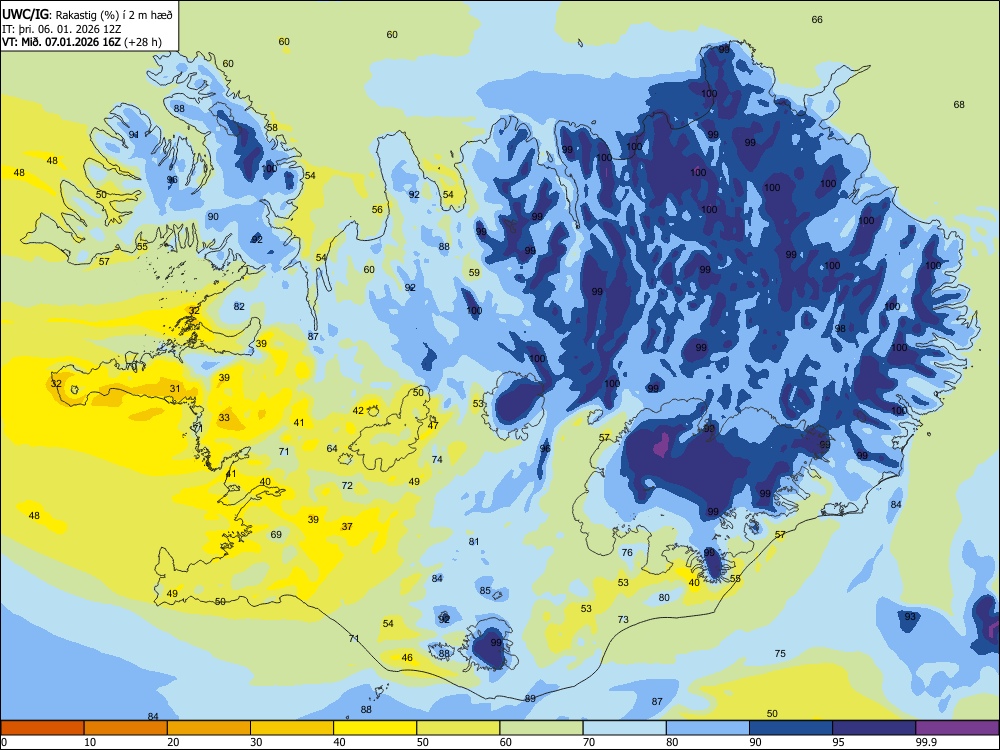Click the map value '82'
This screenshot has height=750, width=1000.
[239, 307]
